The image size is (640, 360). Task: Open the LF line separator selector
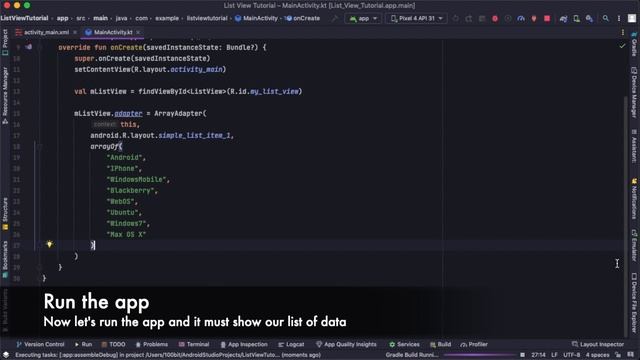coord(554,355)
